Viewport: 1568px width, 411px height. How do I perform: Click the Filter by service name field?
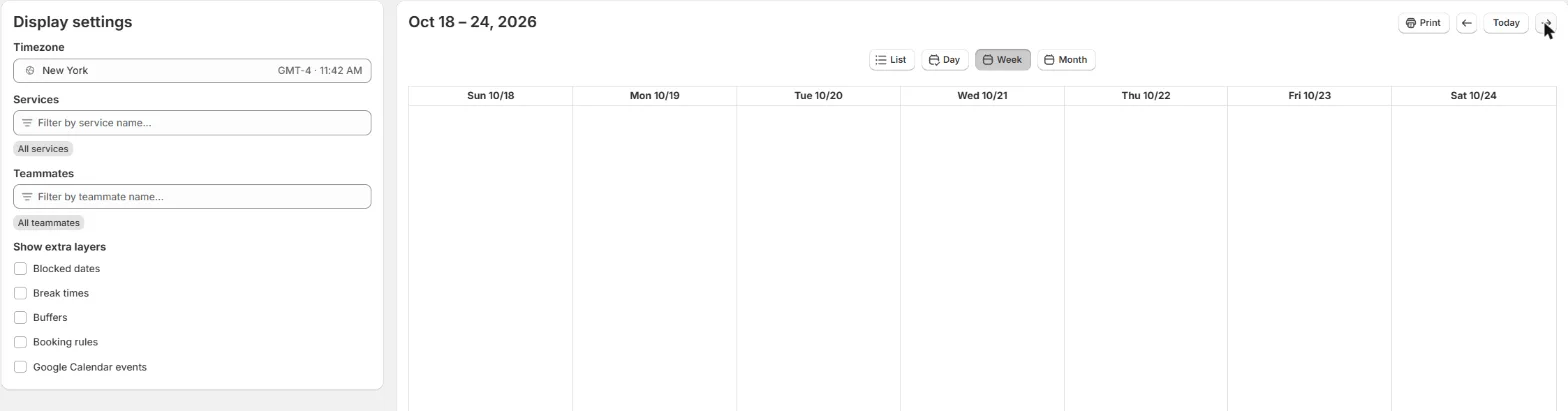coord(192,123)
